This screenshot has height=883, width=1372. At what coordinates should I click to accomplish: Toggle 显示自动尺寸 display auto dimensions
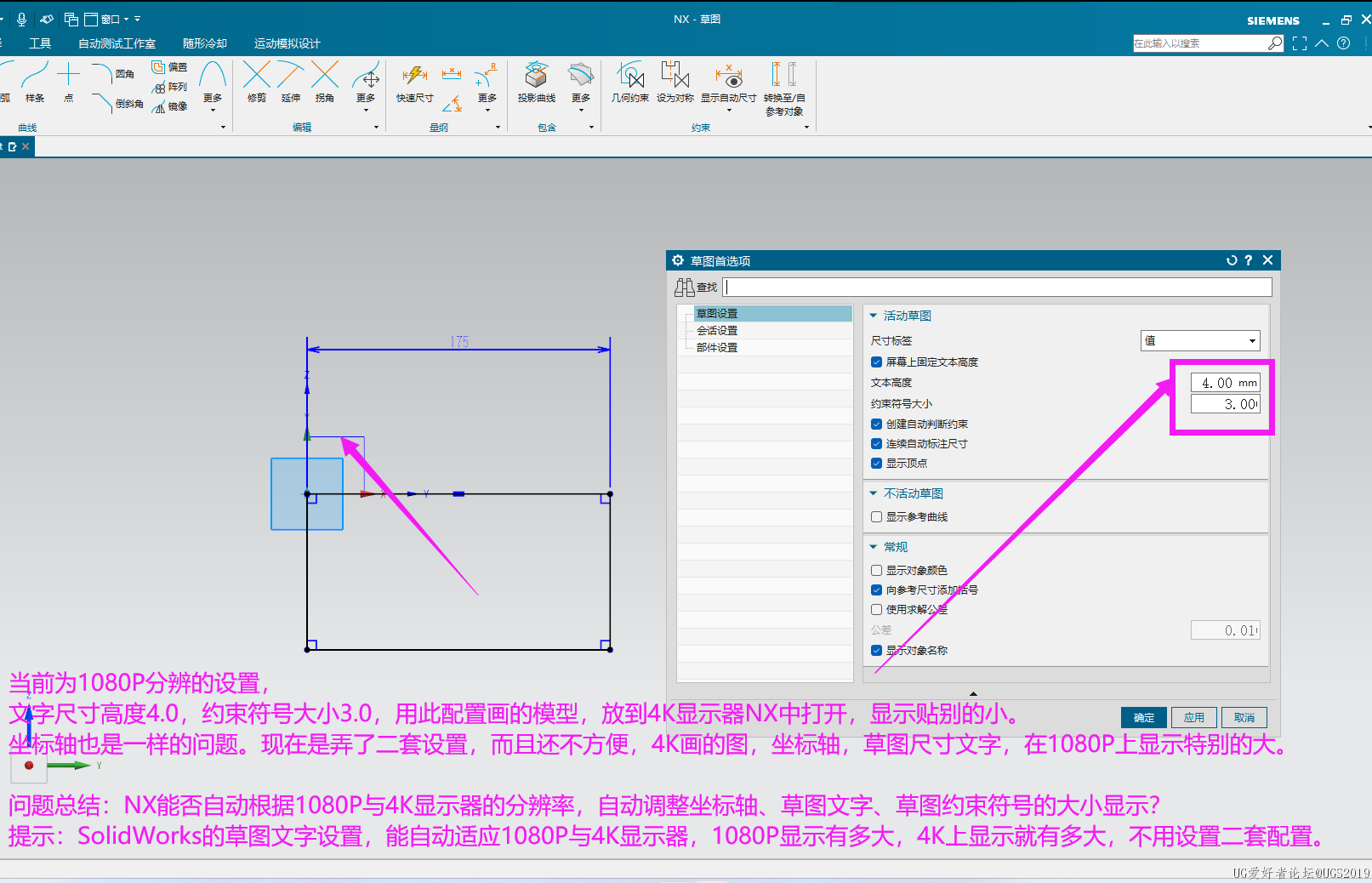tap(729, 86)
